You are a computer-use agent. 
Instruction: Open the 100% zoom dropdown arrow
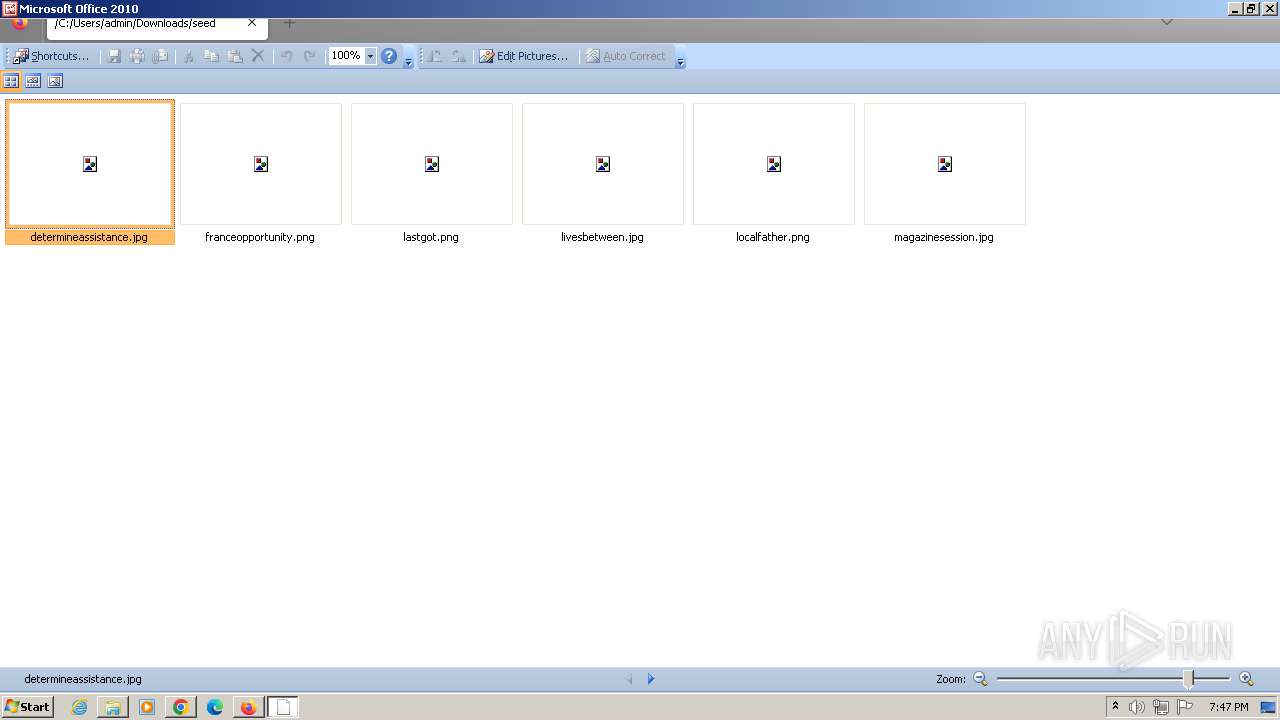click(370, 56)
